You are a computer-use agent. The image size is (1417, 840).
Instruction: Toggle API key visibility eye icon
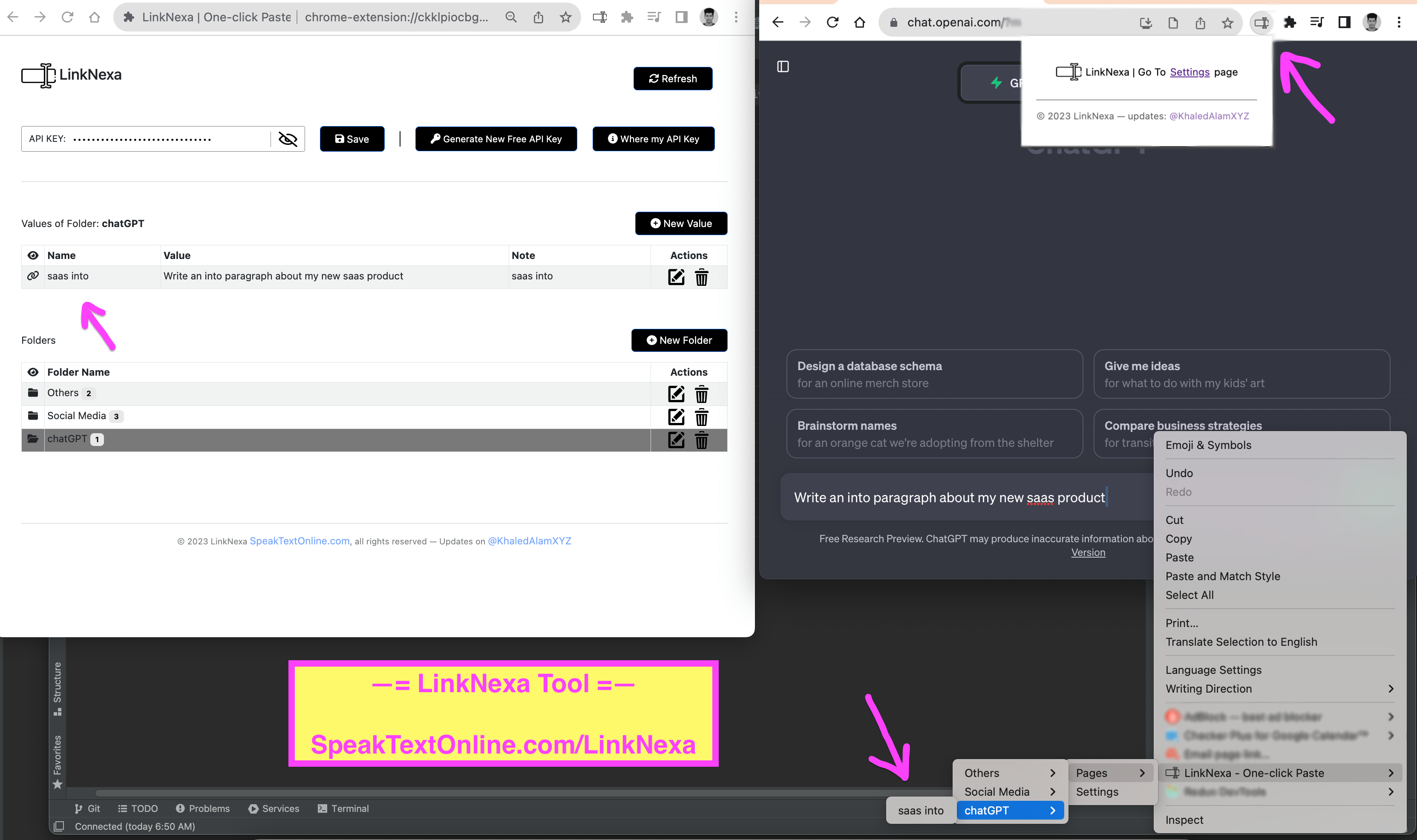click(288, 139)
